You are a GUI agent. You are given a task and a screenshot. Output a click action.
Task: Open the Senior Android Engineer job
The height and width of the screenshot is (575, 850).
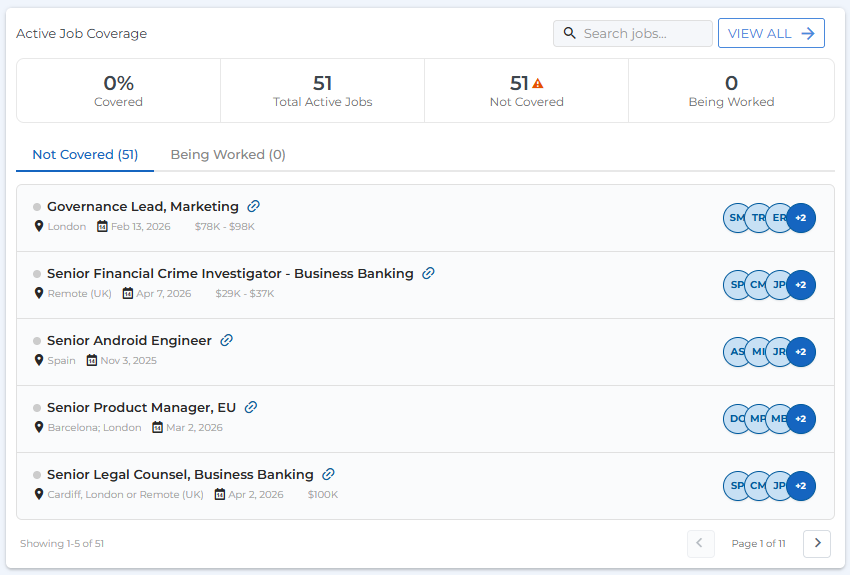coord(129,340)
